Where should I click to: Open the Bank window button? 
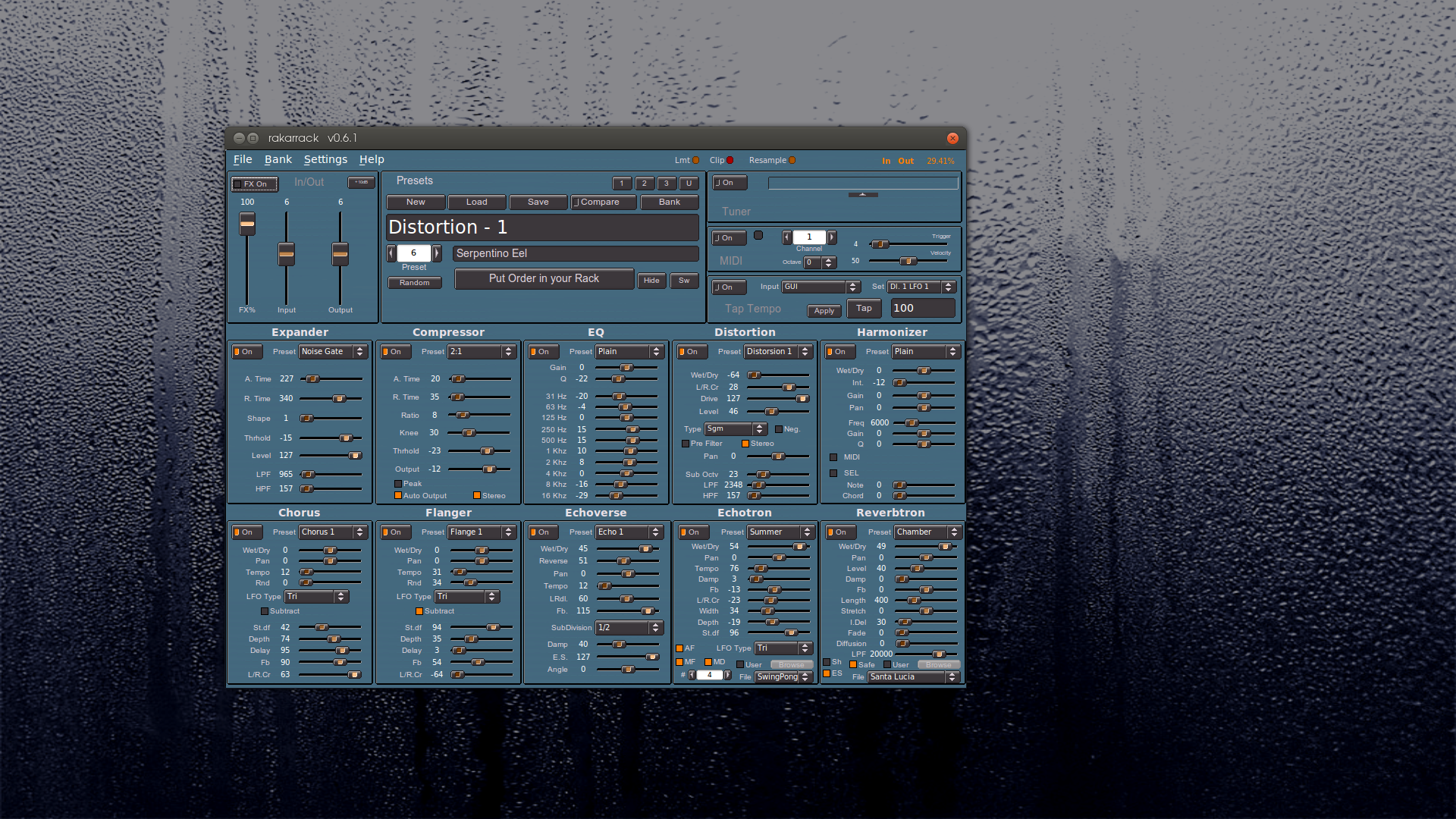670,202
